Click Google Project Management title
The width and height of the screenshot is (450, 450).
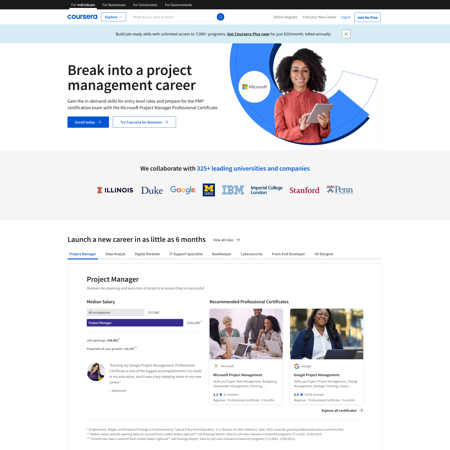point(316,375)
